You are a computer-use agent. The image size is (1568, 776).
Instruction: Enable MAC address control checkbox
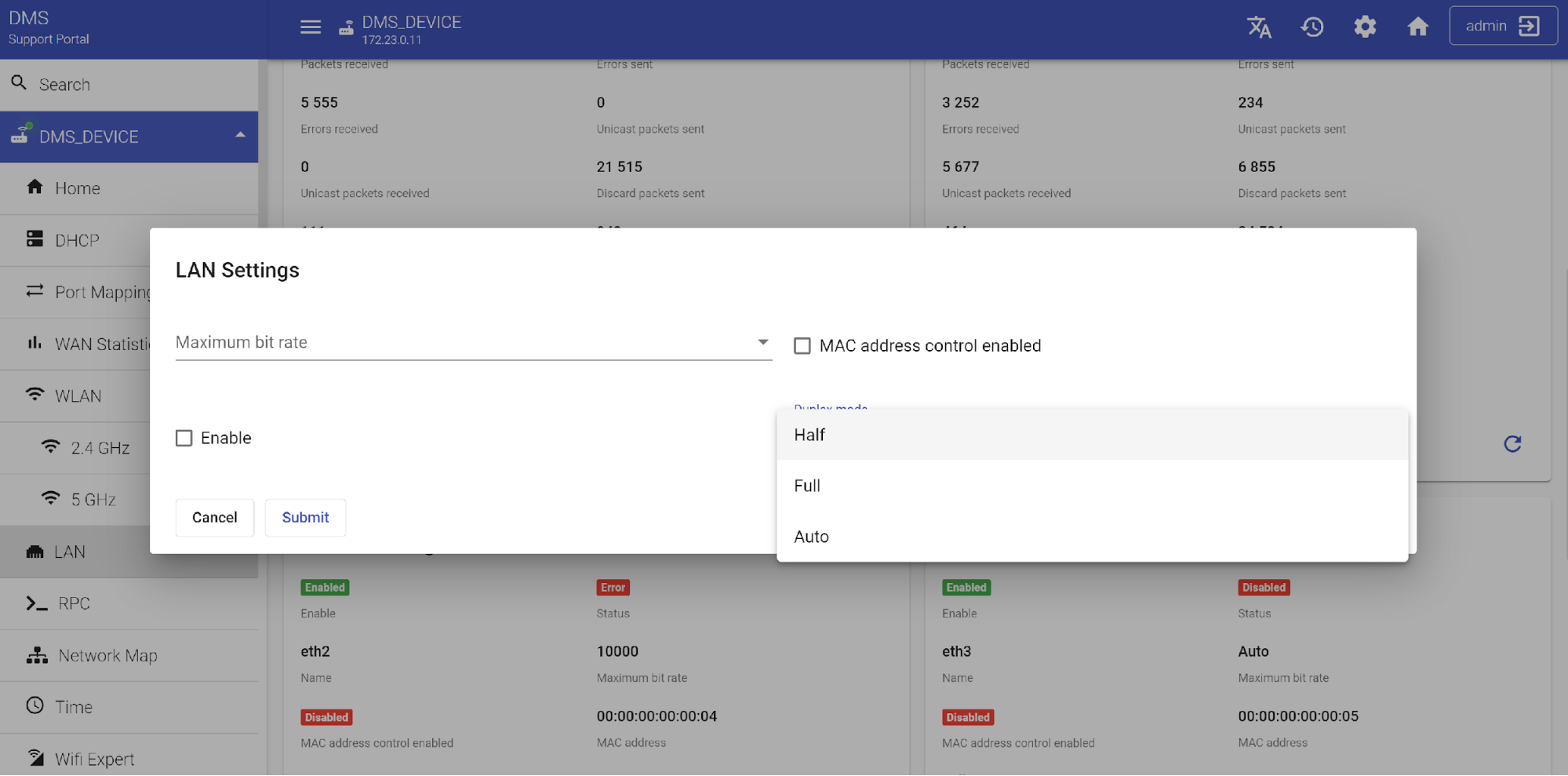coord(802,346)
